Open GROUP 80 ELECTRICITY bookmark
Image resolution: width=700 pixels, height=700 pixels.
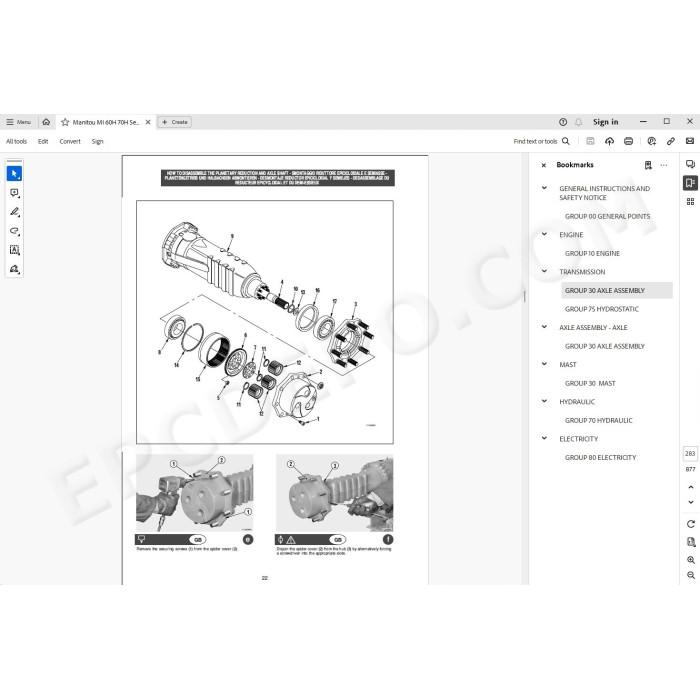[x=600, y=457]
